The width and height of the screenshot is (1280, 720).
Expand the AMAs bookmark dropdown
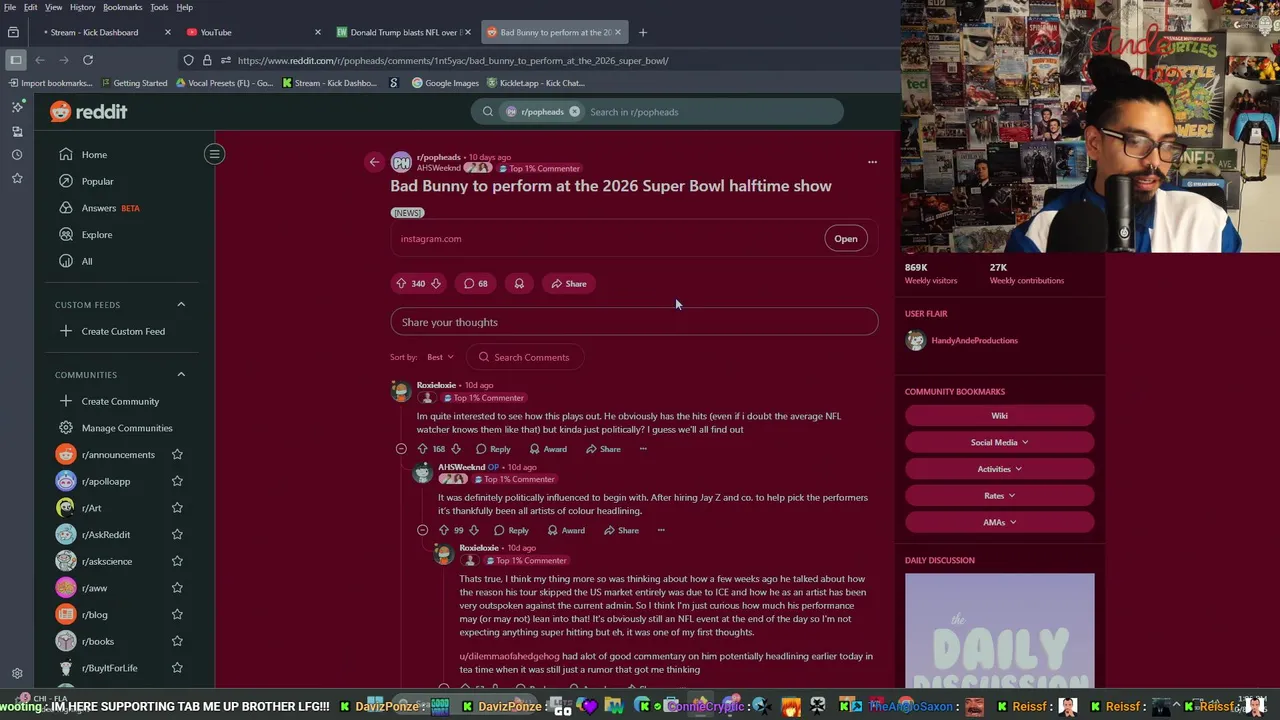(x=999, y=522)
